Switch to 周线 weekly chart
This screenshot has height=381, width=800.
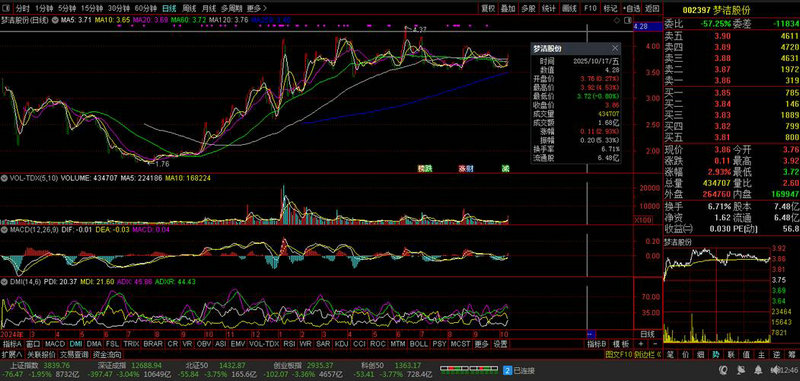pyautogui.click(x=189, y=8)
